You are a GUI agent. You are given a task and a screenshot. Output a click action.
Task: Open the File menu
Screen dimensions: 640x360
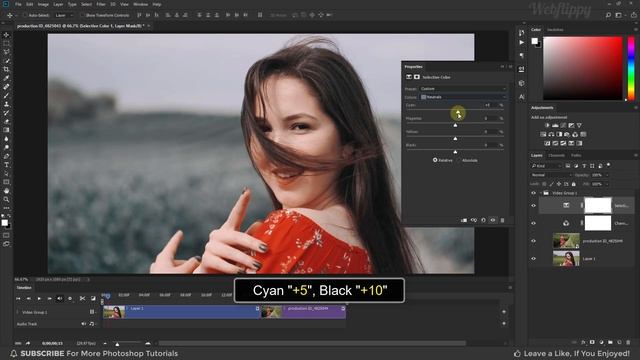pos(18,4)
